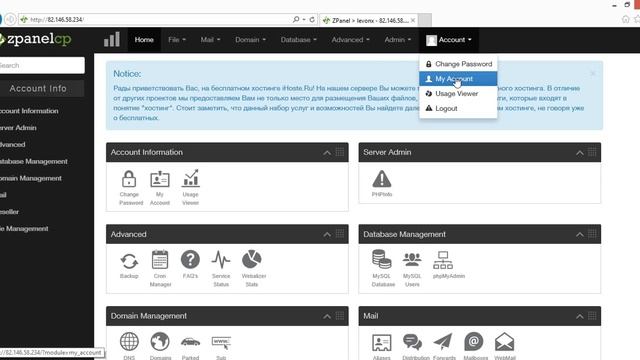Open a new browser tab
Screen dimensions: 640x360
[x=424, y=20]
